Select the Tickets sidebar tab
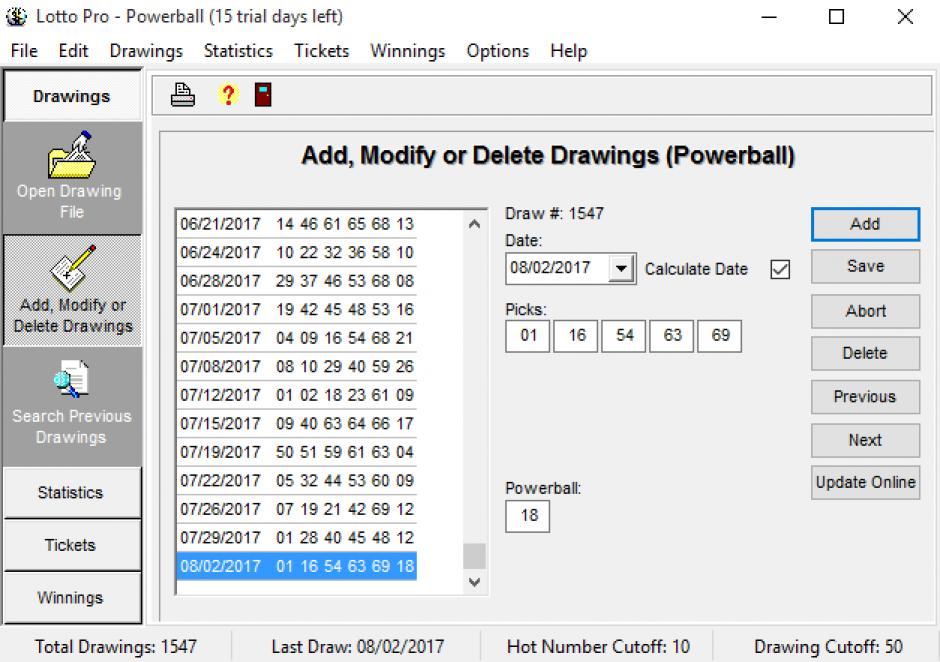940x662 pixels. click(x=72, y=545)
